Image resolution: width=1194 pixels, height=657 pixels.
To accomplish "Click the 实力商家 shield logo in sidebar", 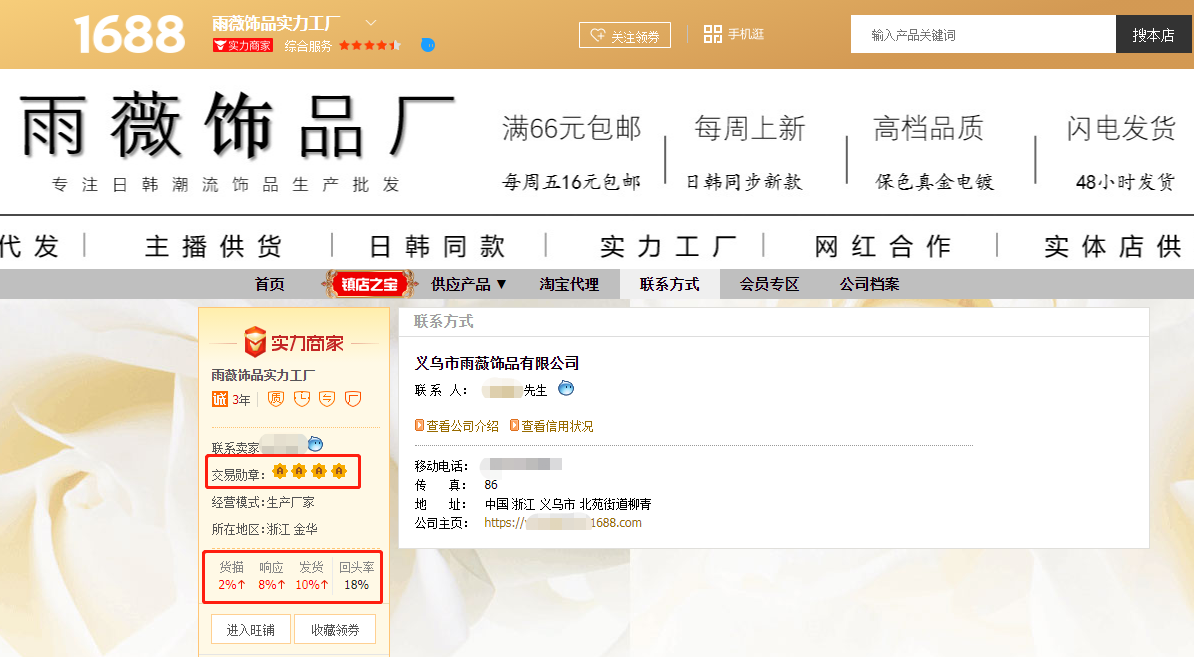I will (x=293, y=343).
